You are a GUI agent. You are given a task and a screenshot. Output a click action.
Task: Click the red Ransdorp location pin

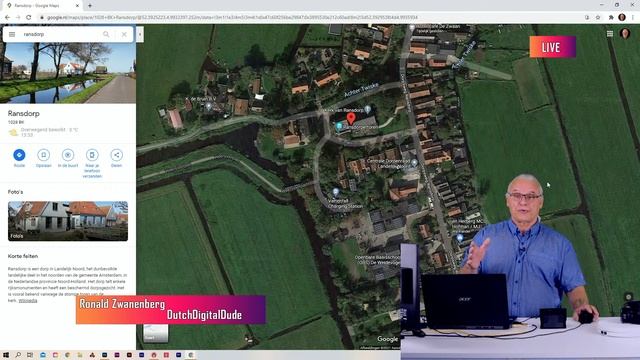point(351,119)
